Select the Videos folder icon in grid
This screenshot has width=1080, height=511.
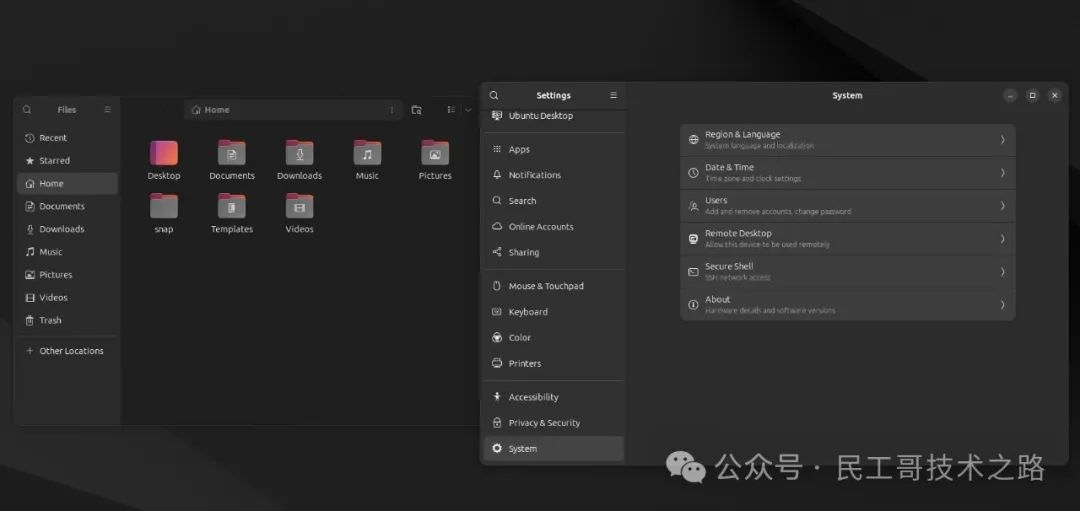point(300,206)
